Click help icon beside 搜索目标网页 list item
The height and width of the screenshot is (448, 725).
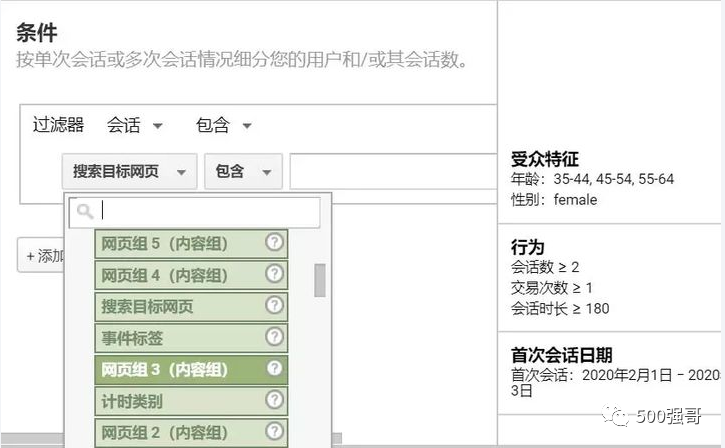coord(274,305)
